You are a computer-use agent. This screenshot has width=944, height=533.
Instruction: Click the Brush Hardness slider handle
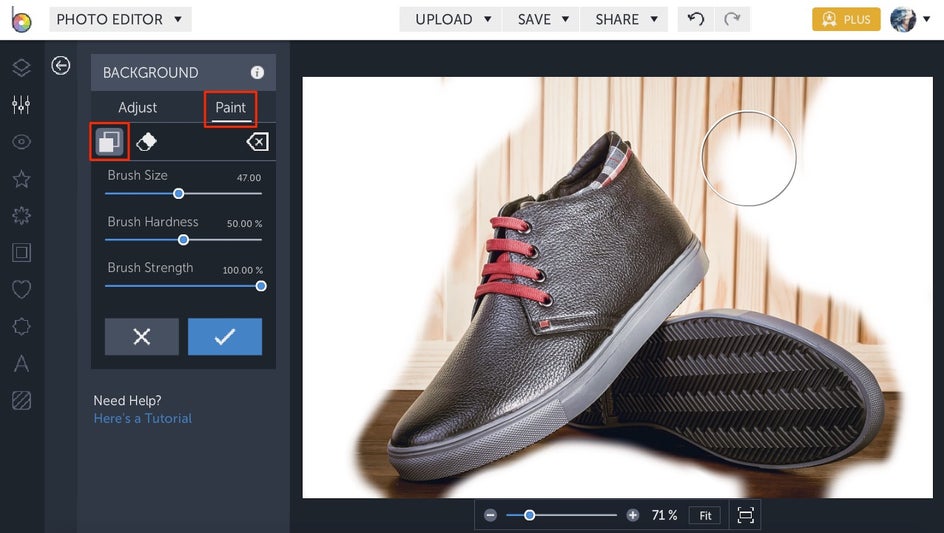point(183,240)
